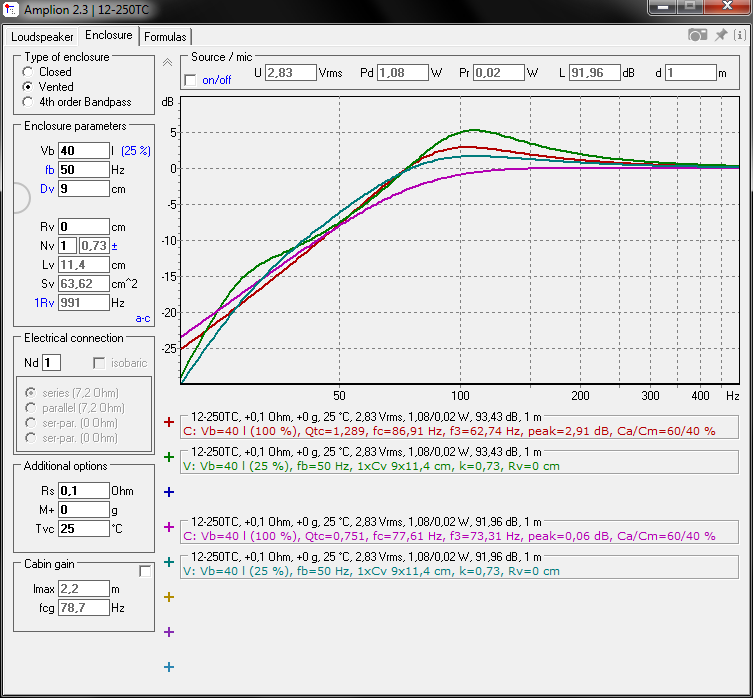Click the Vb volume input field
Viewport: 753px width, 698px height.
tap(84, 151)
